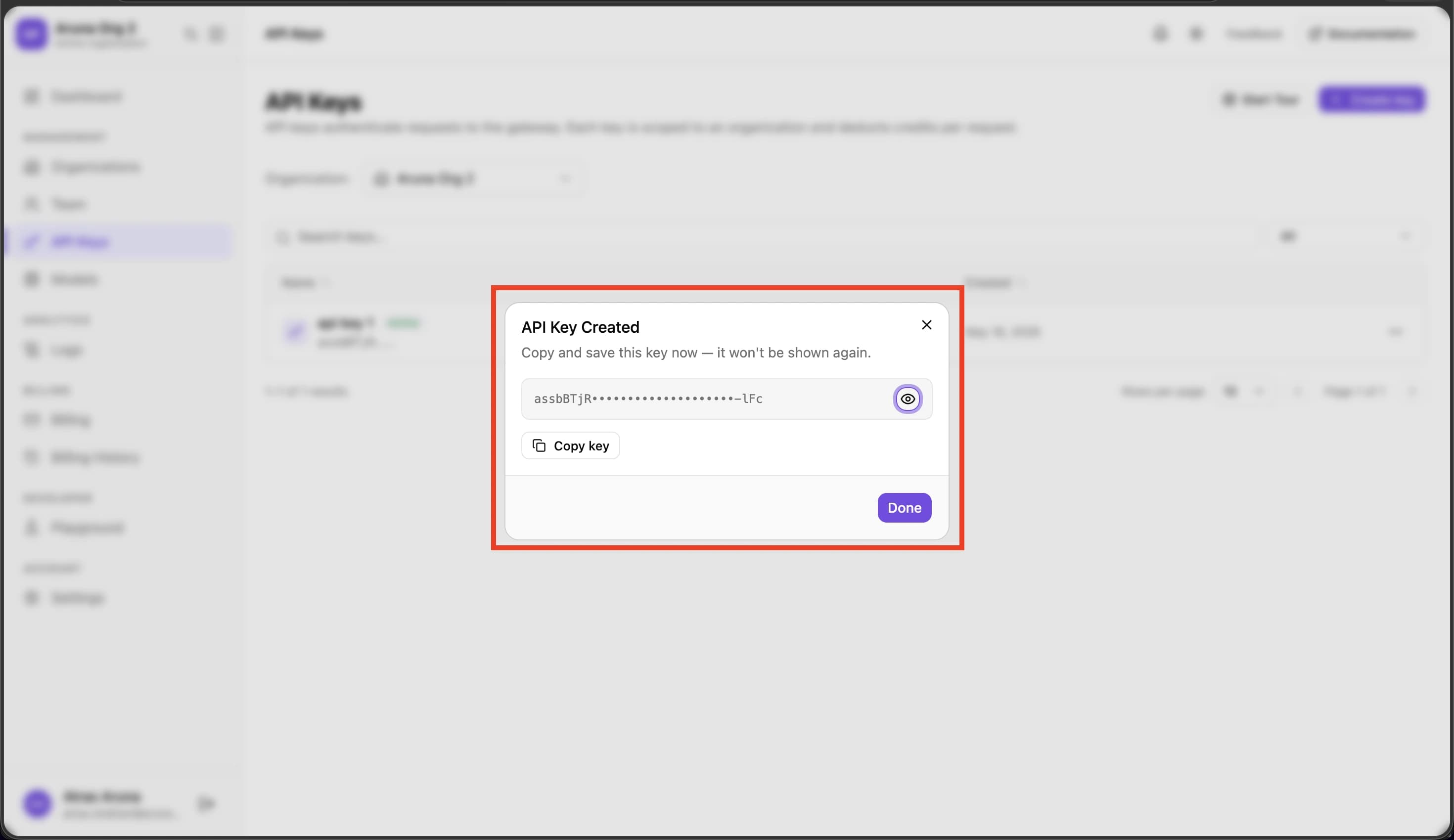Click the Done button
The image size is (1454, 840).
tap(904, 508)
